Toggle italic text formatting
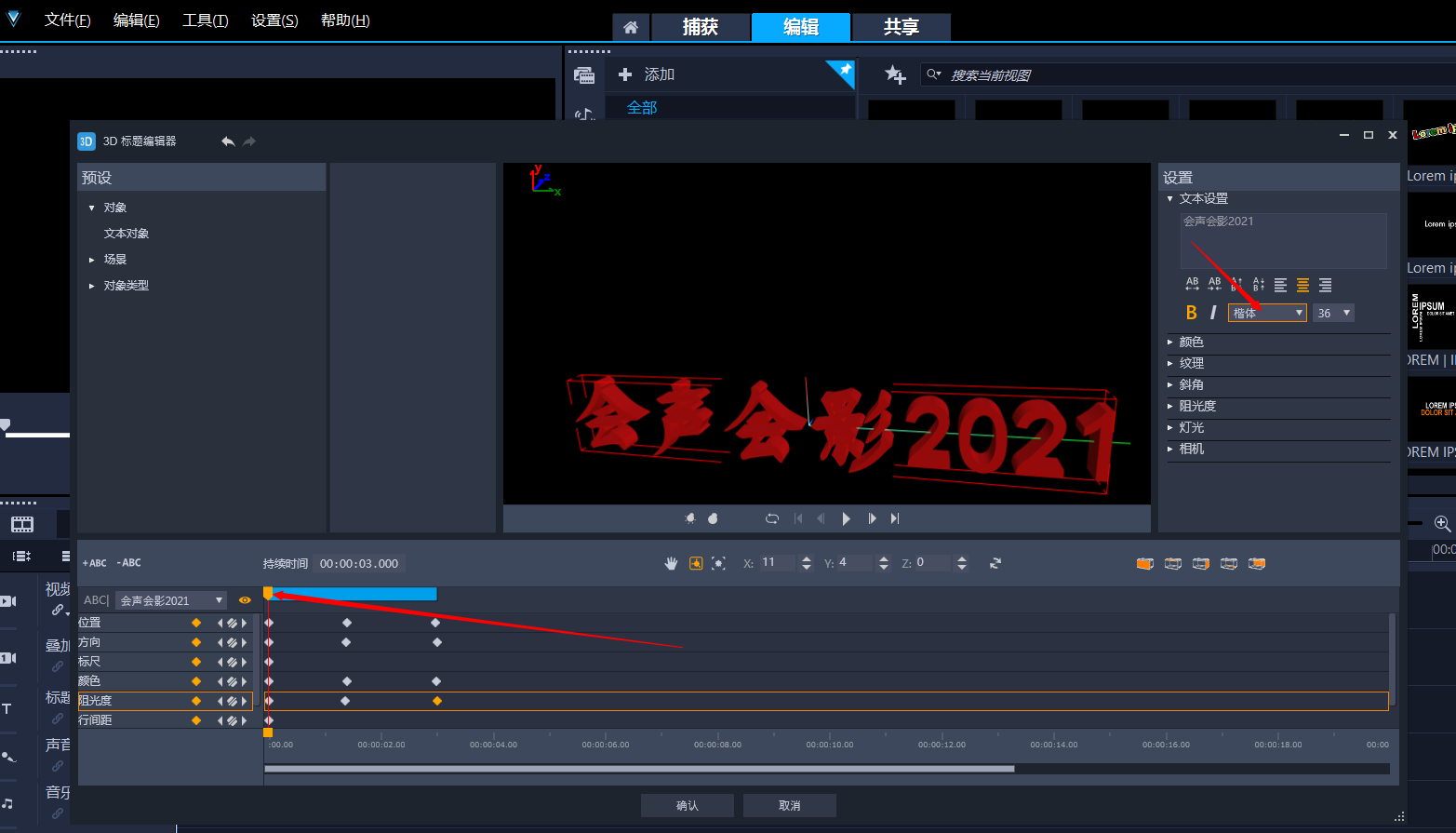The image size is (1456, 833). tap(1212, 313)
